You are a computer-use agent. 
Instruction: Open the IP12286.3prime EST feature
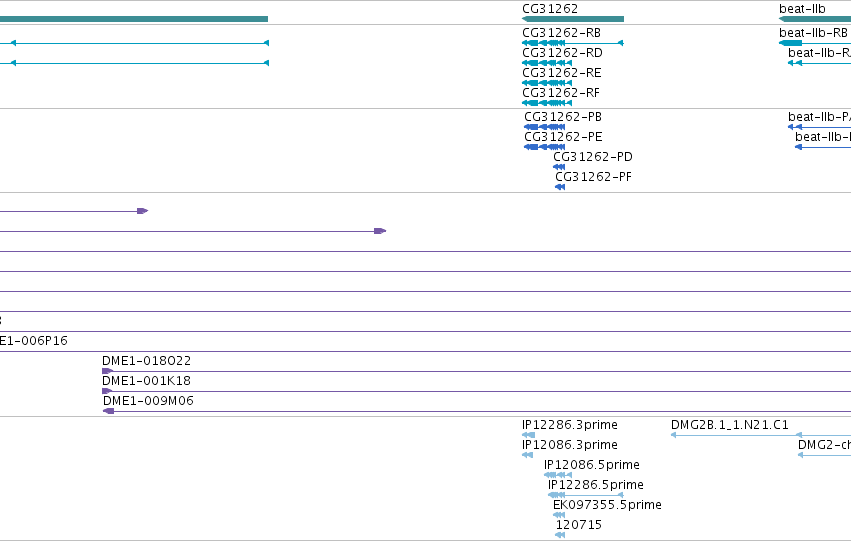pos(528,435)
